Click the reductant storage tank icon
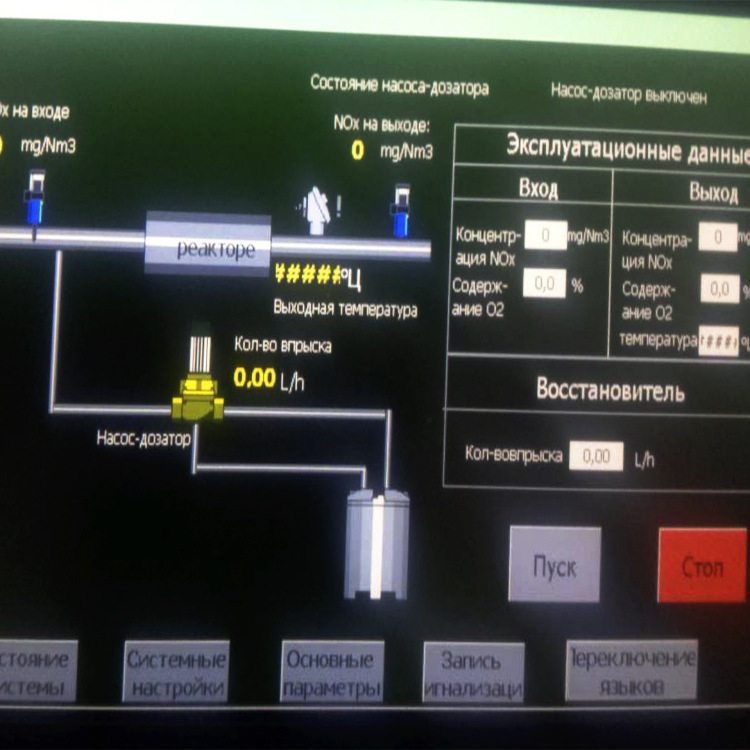Screen dimensions: 750x750 (x=377, y=541)
